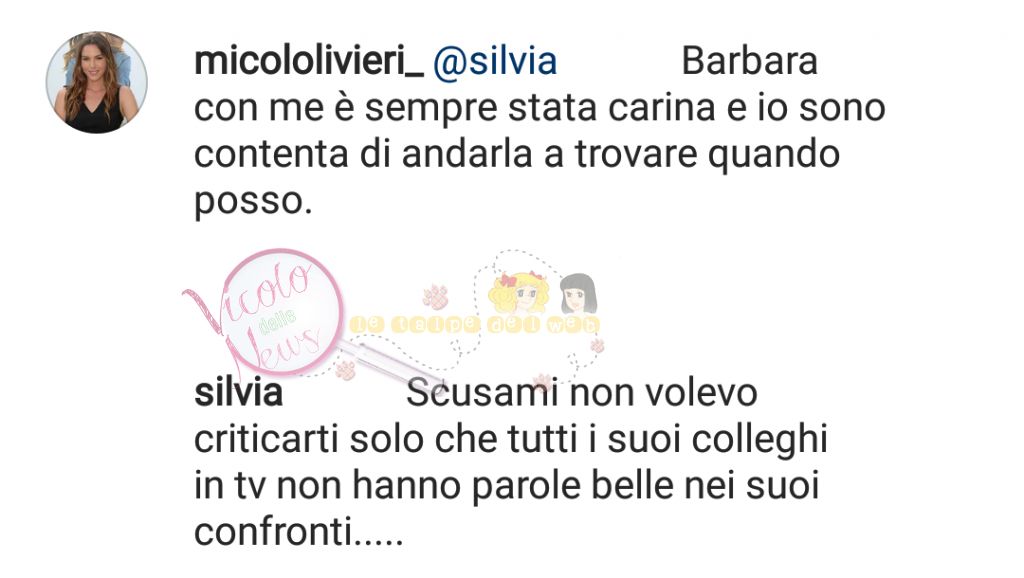Viewport: 1024px width, 578px height.
Task: Click the blonde cartoon girl face icon
Action: click(520, 292)
